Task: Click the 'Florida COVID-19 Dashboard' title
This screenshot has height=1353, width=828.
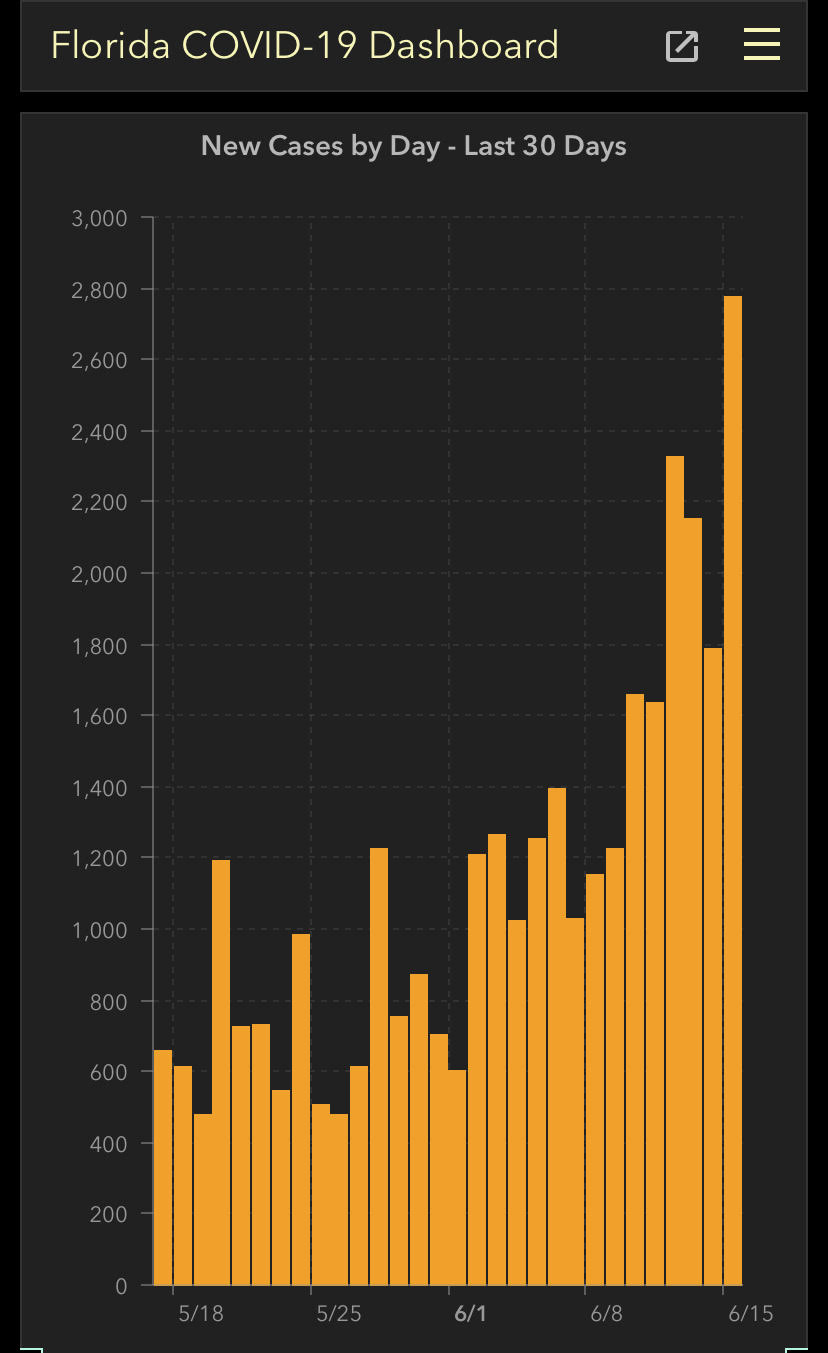Action: [304, 45]
